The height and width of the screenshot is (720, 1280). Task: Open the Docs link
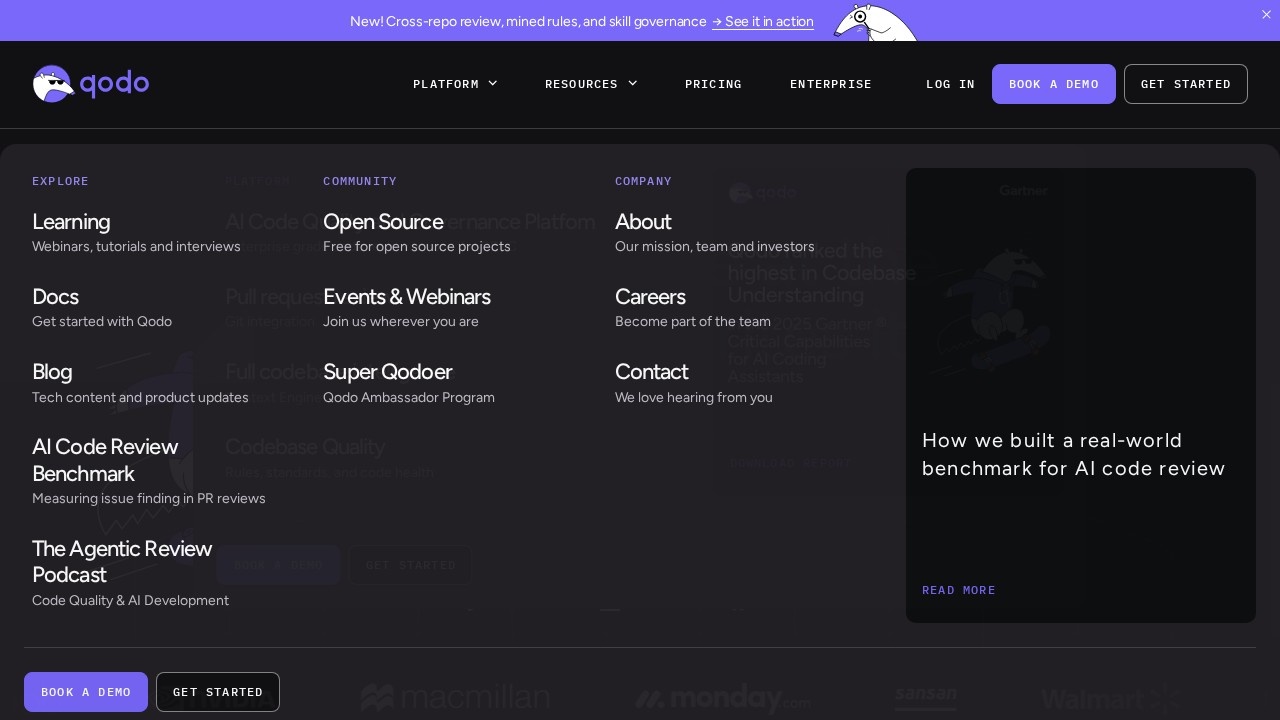55,297
